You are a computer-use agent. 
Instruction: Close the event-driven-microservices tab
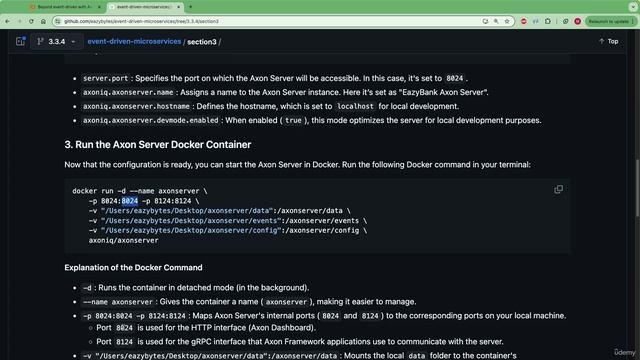click(178, 7)
